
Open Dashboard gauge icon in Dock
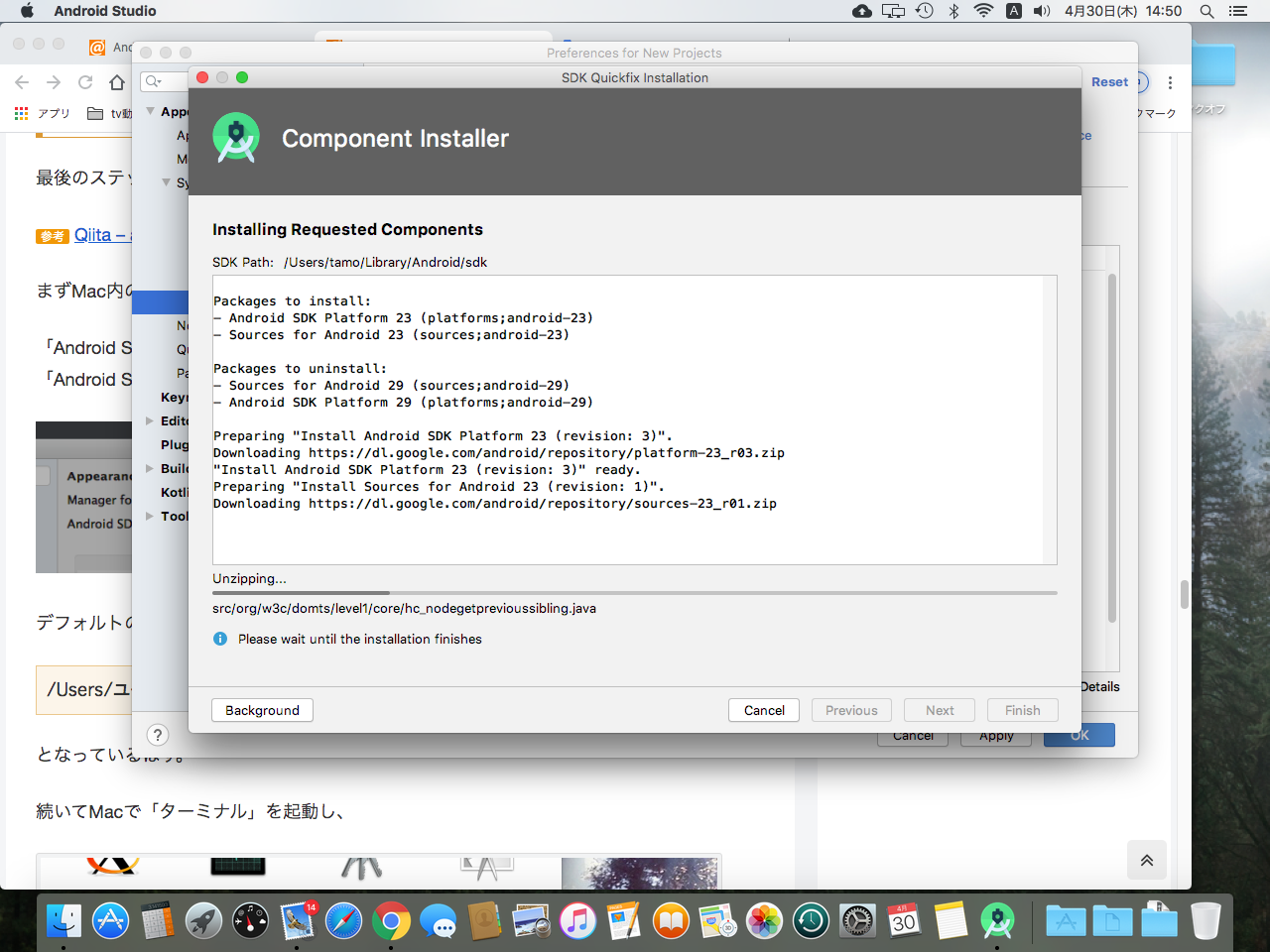pyautogui.click(x=251, y=921)
